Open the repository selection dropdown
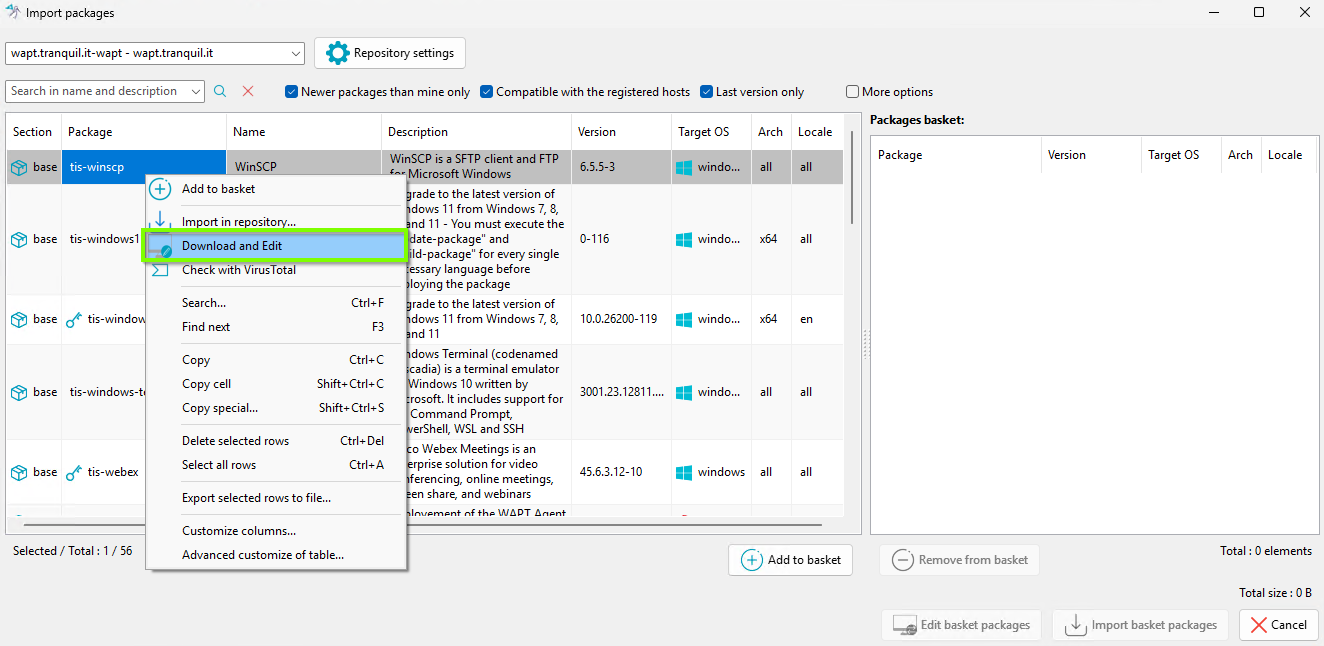The image size is (1324, 646). pyautogui.click(x=155, y=53)
